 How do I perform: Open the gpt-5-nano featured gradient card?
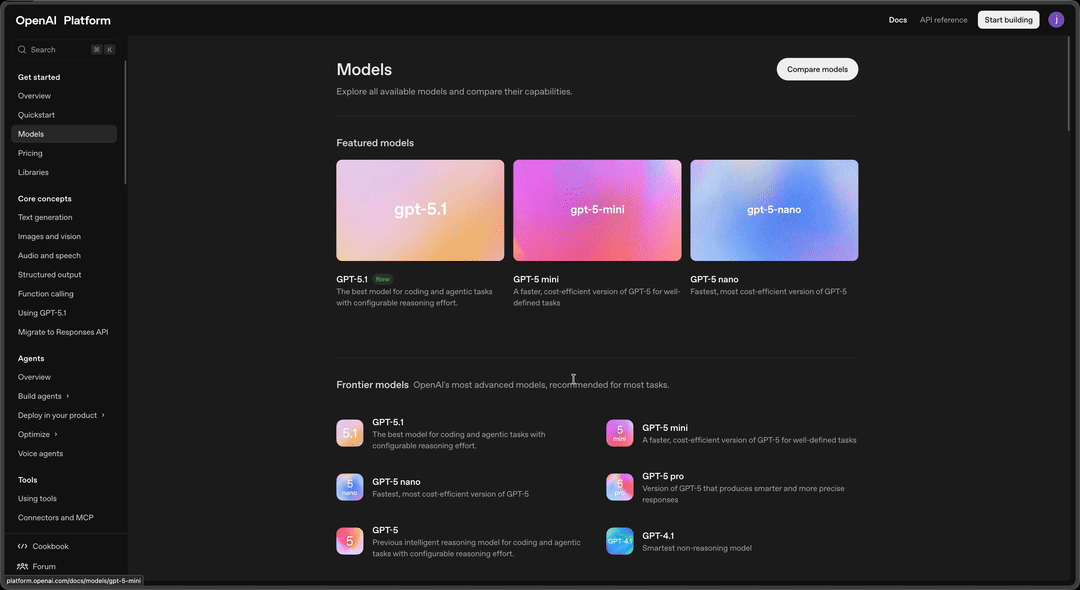(x=774, y=210)
